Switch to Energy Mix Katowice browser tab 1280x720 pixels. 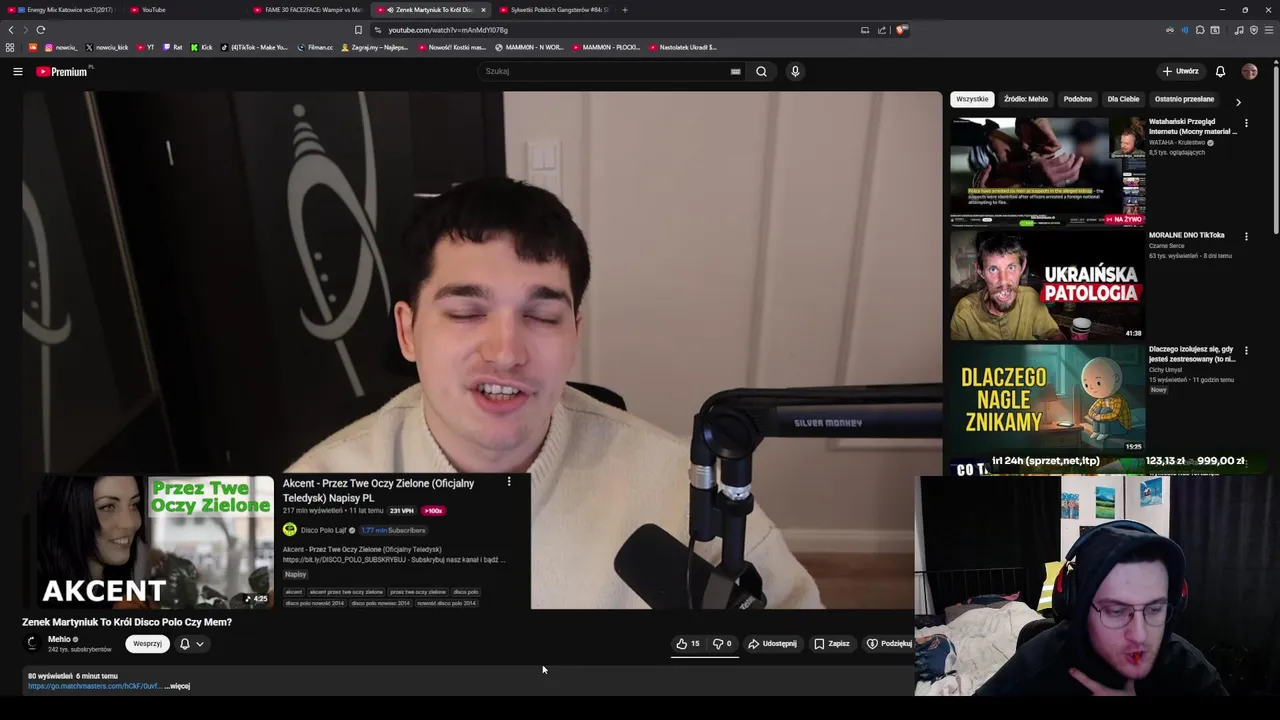[62, 10]
